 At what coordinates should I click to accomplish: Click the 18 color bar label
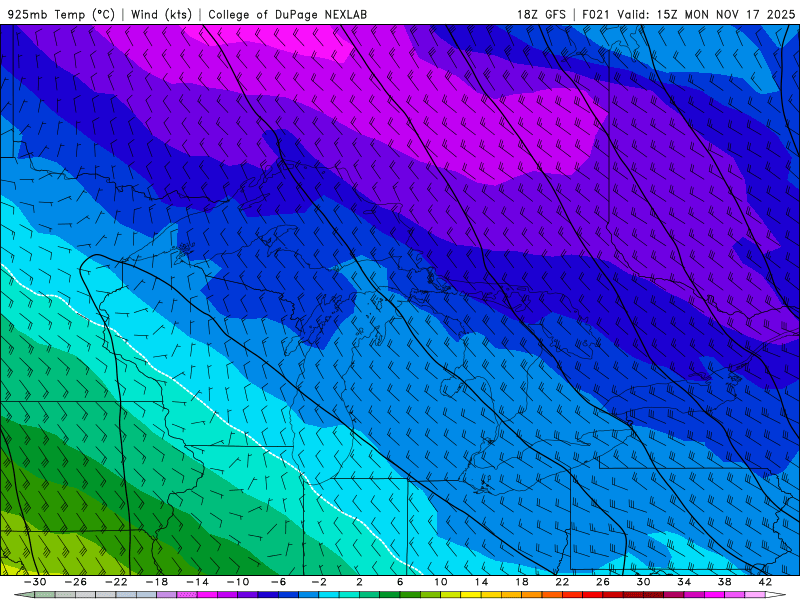[521, 582]
